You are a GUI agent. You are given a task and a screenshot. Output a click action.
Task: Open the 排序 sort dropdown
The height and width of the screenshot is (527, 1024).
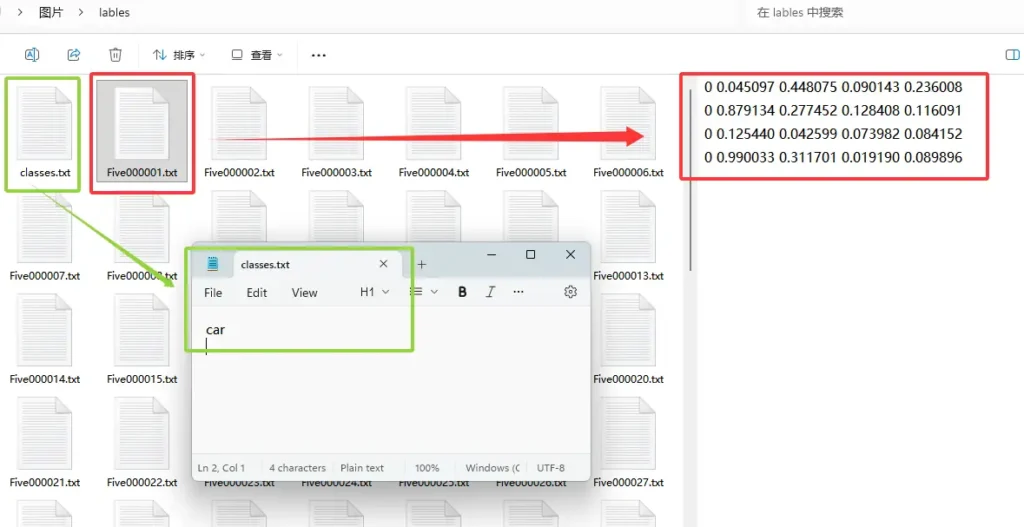coord(179,55)
